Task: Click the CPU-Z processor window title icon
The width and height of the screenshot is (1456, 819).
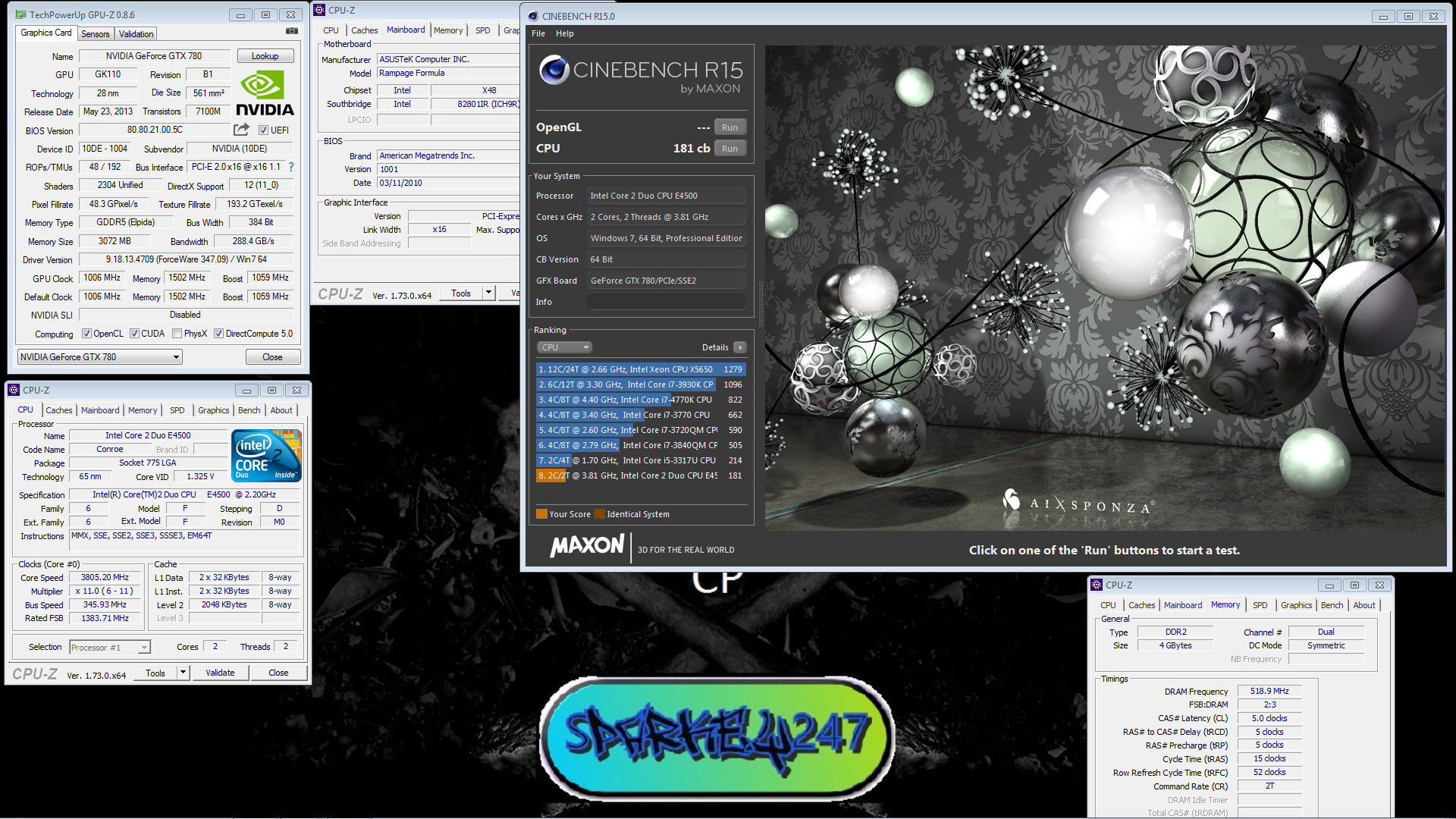Action: [14, 390]
